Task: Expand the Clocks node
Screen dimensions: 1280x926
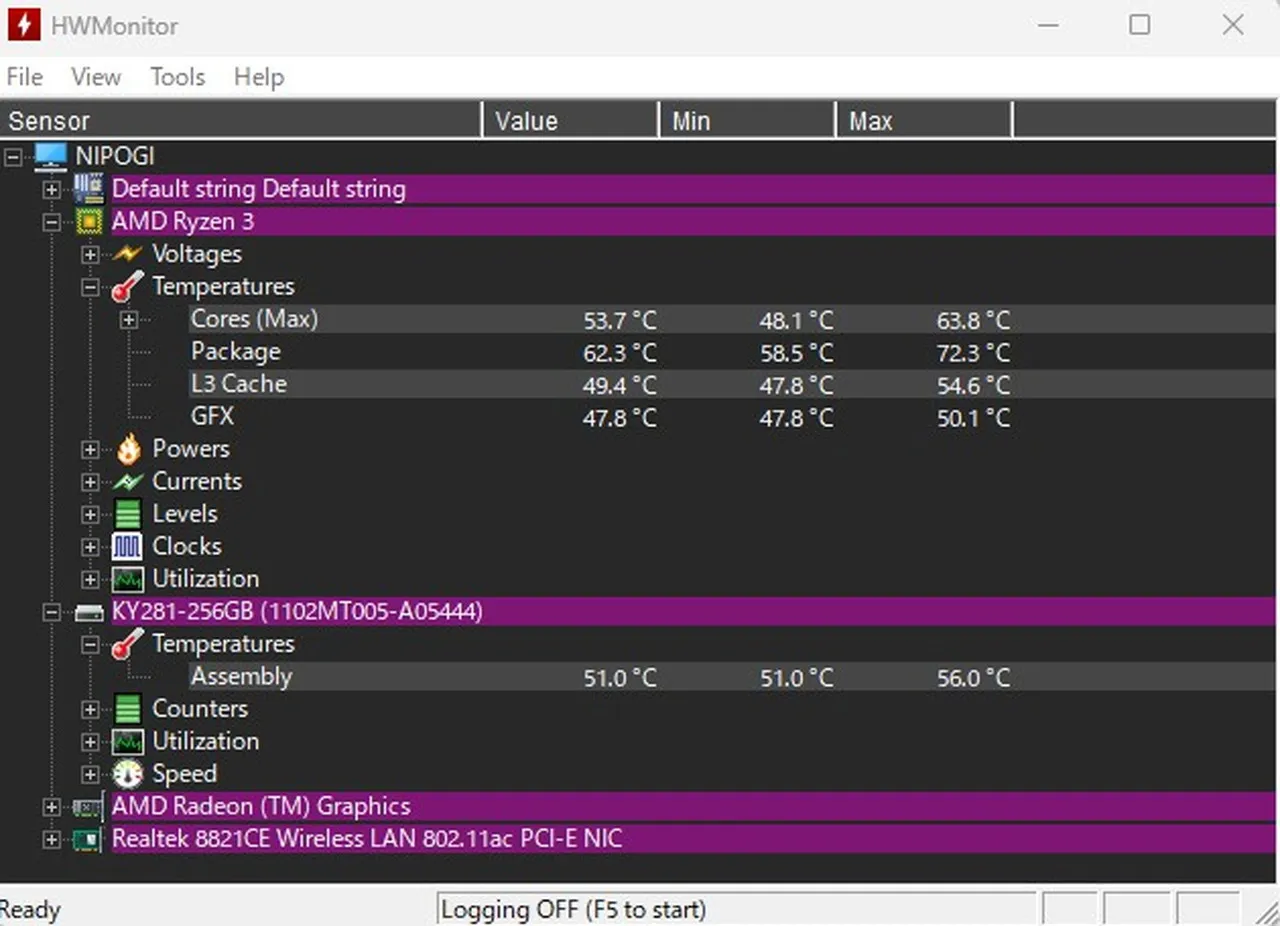Action: coord(91,547)
